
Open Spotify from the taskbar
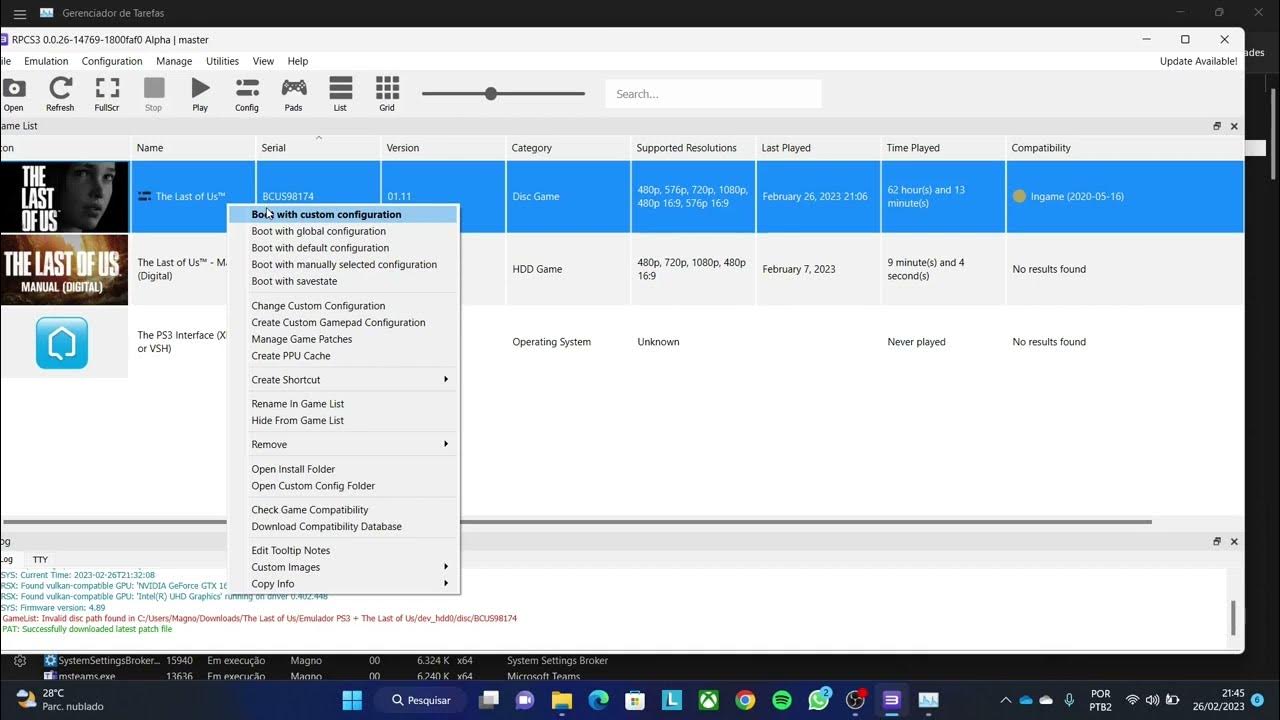coord(782,700)
